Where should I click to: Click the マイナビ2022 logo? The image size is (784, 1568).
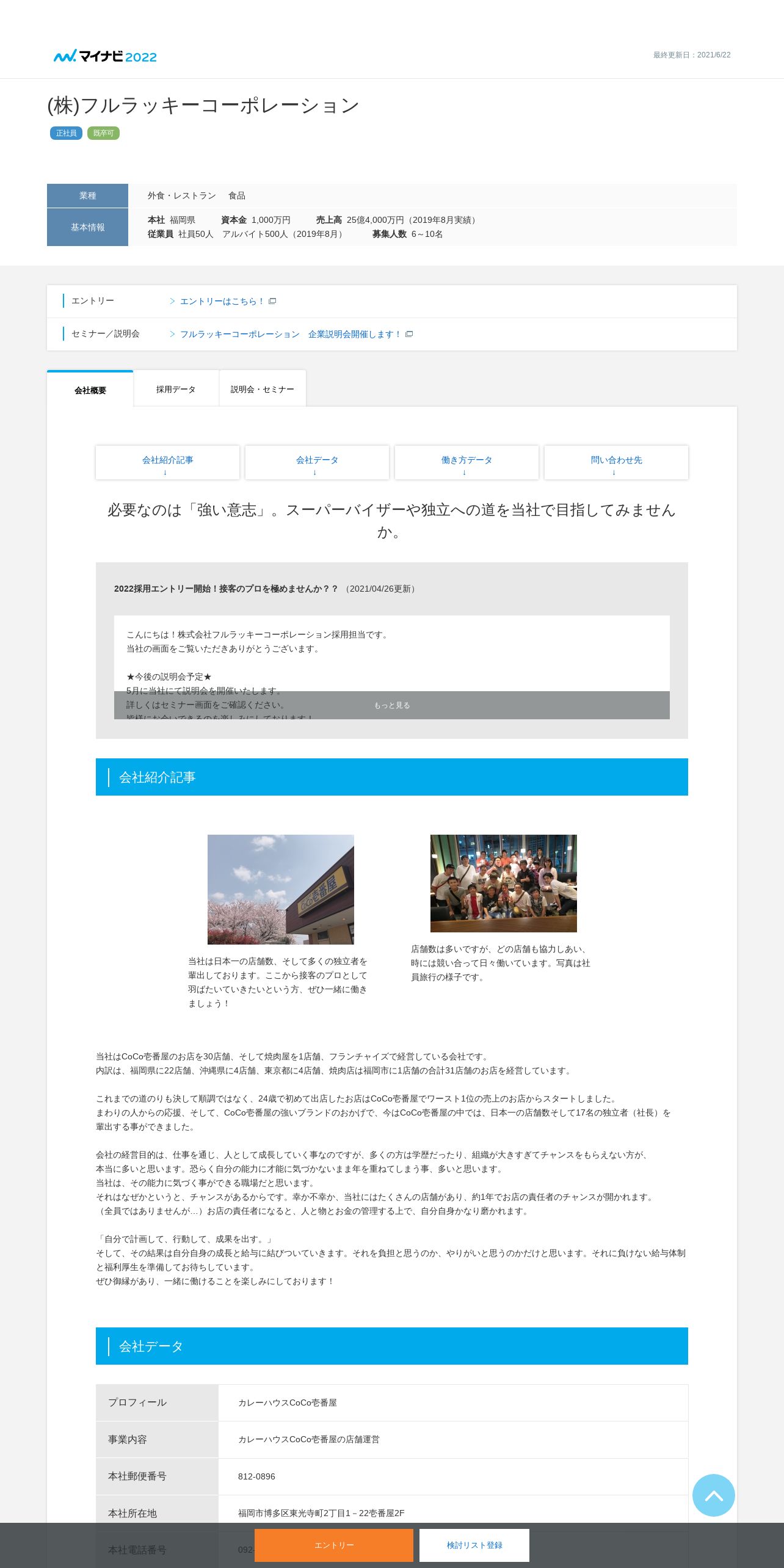point(105,56)
